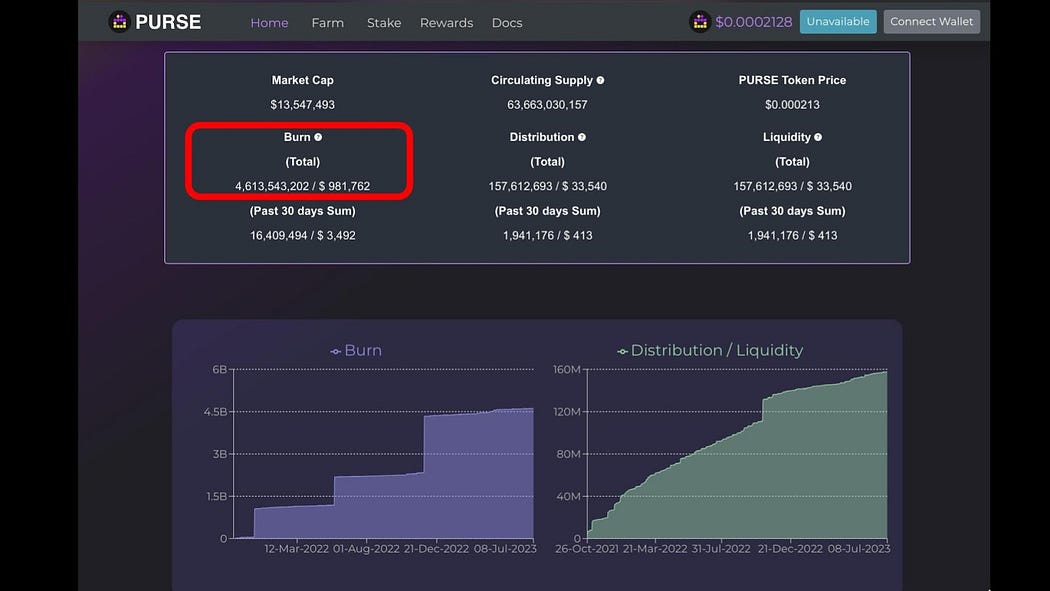The height and width of the screenshot is (591, 1050).
Task: Click the PURSE logo icon
Action: [119, 22]
